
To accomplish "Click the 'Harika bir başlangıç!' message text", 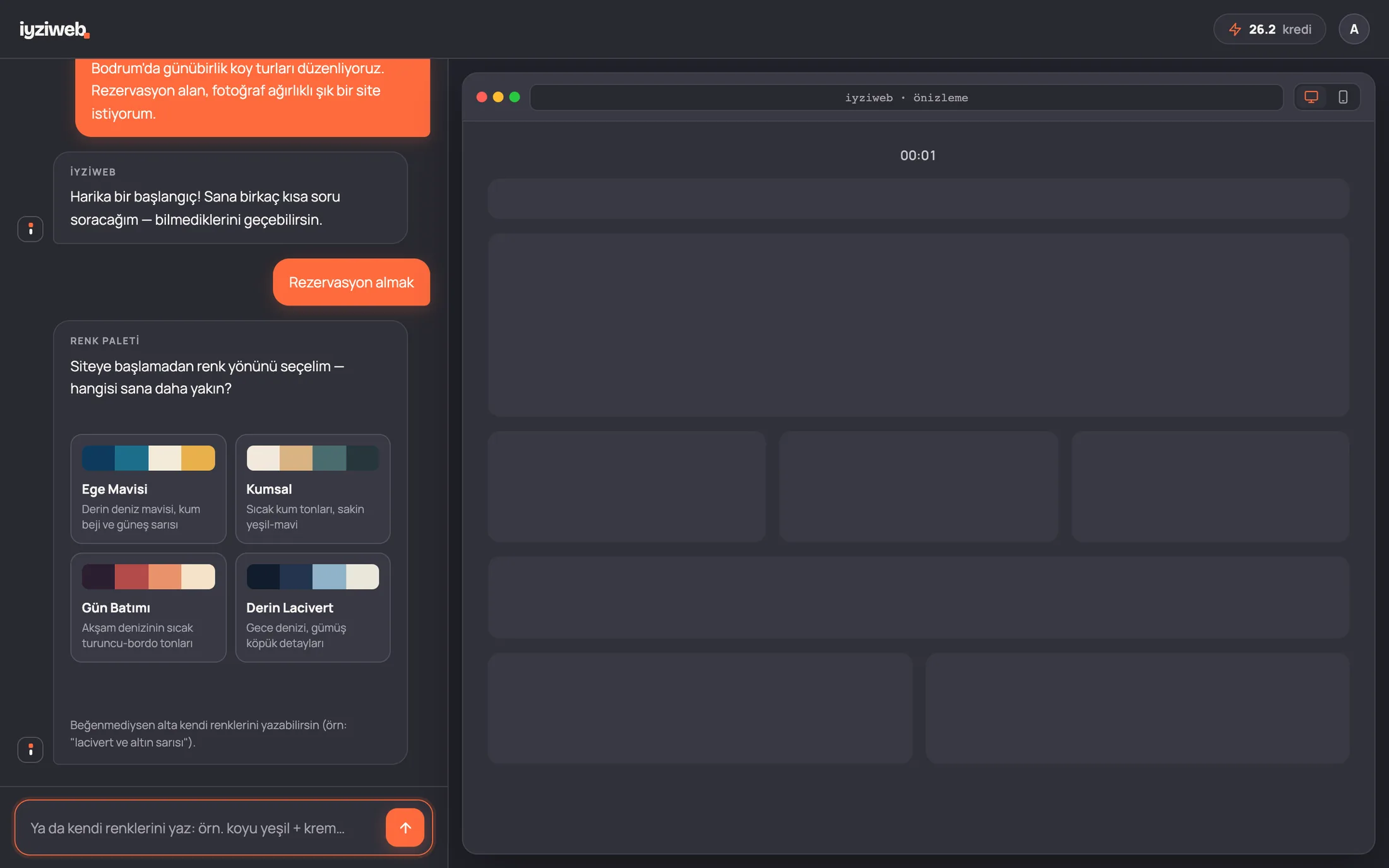I will click(x=205, y=208).
